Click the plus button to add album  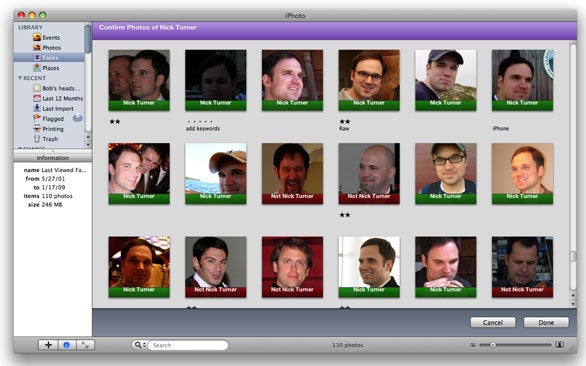(x=48, y=345)
